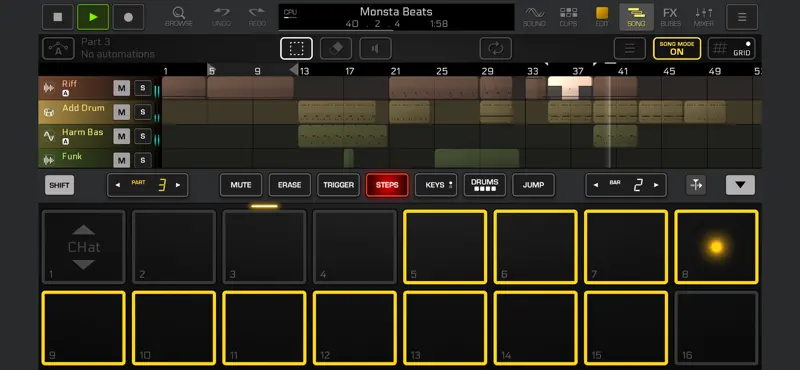
Task: Go to next Part with right arrow
Action: pyautogui.click(x=178, y=185)
